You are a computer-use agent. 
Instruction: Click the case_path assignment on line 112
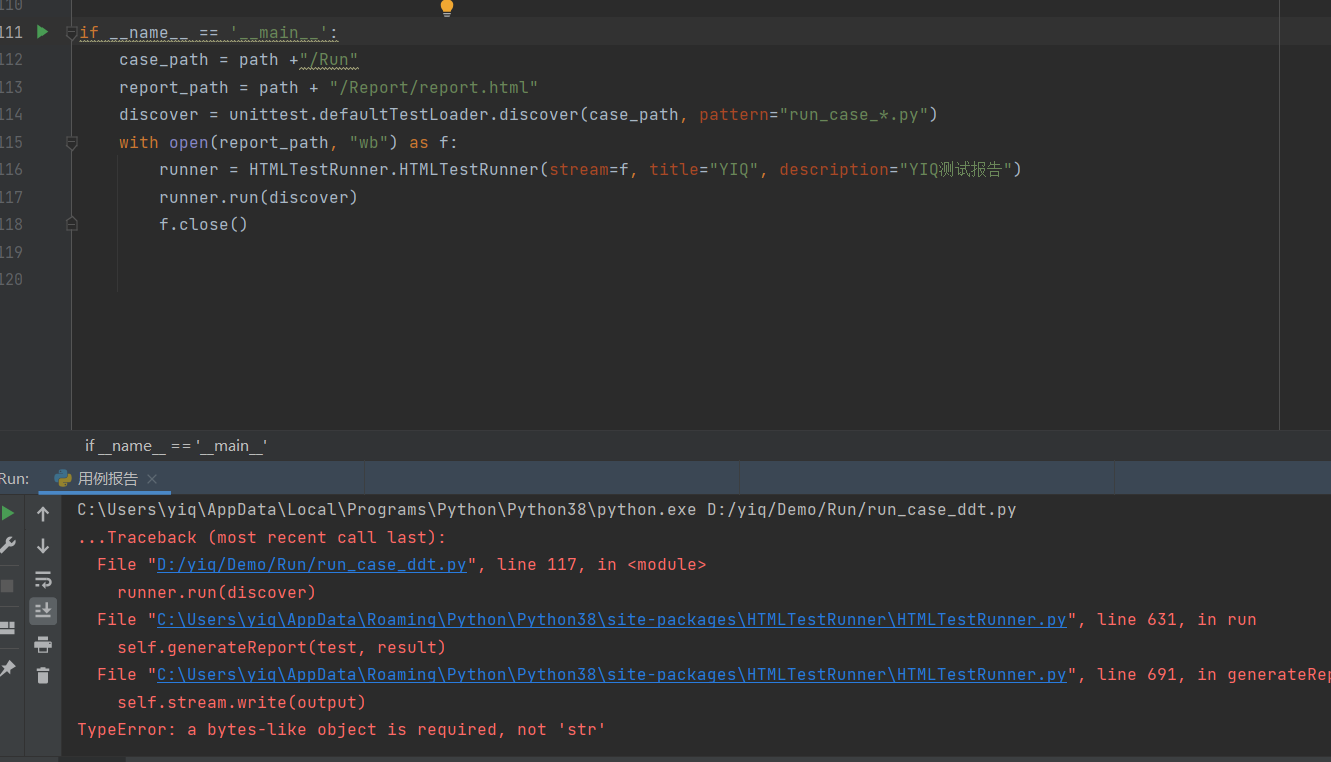tap(239, 60)
